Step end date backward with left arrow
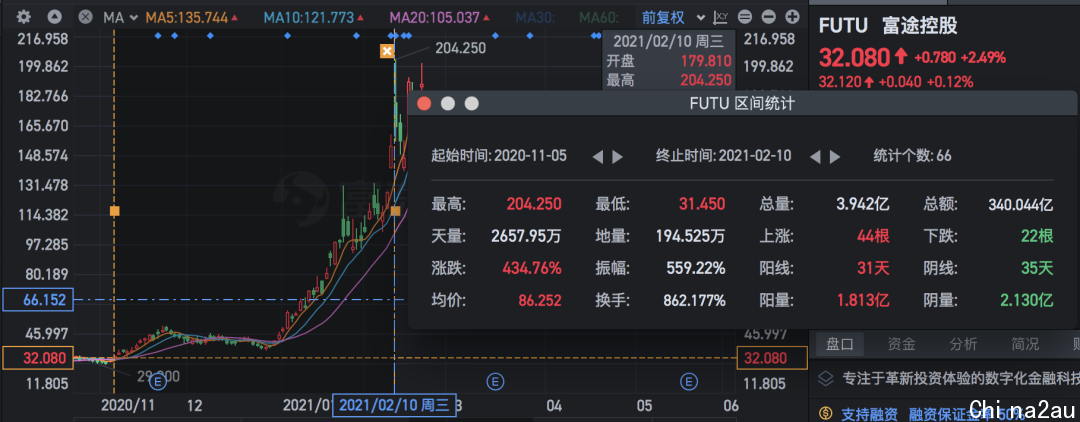Viewport: 1080px width, 422px height. (x=815, y=156)
